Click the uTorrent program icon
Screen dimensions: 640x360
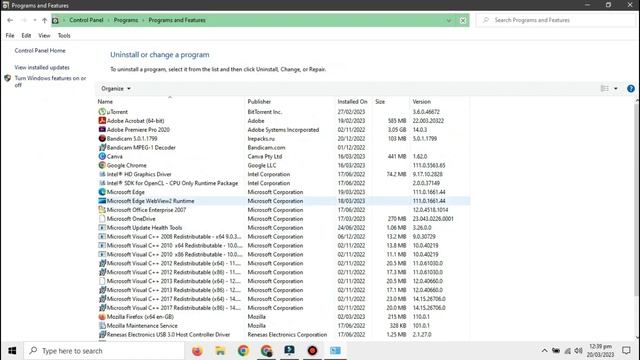click(102, 111)
